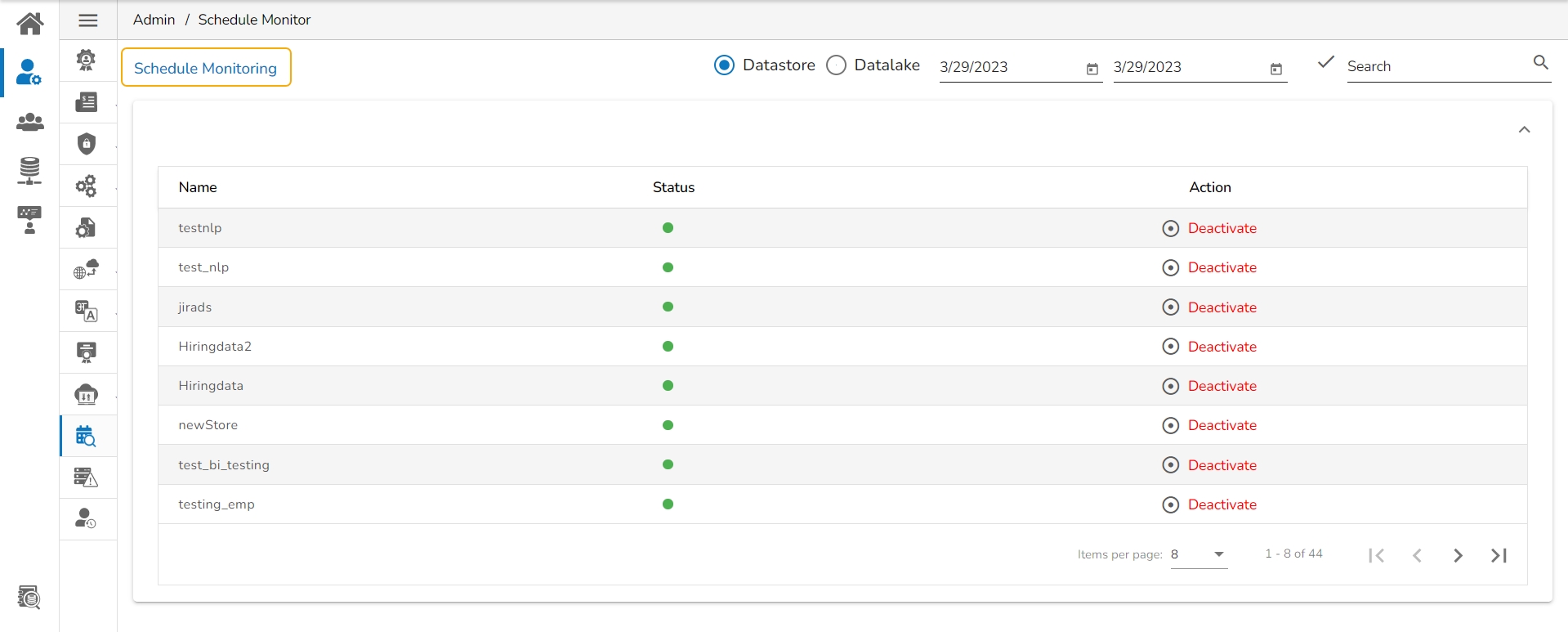Viewport: 1568px width, 632px height.
Task: Open the Schedule Monitor calendar sidebar icon
Action: tap(86, 436)
